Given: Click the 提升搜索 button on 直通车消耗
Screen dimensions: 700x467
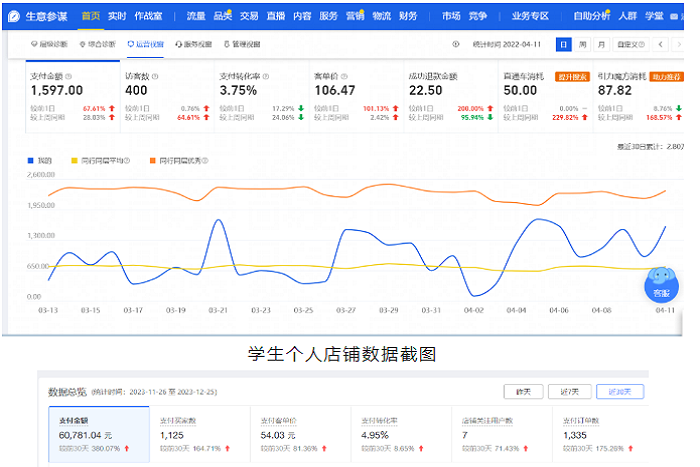Looking at the screenshot, I should point(570,76).
